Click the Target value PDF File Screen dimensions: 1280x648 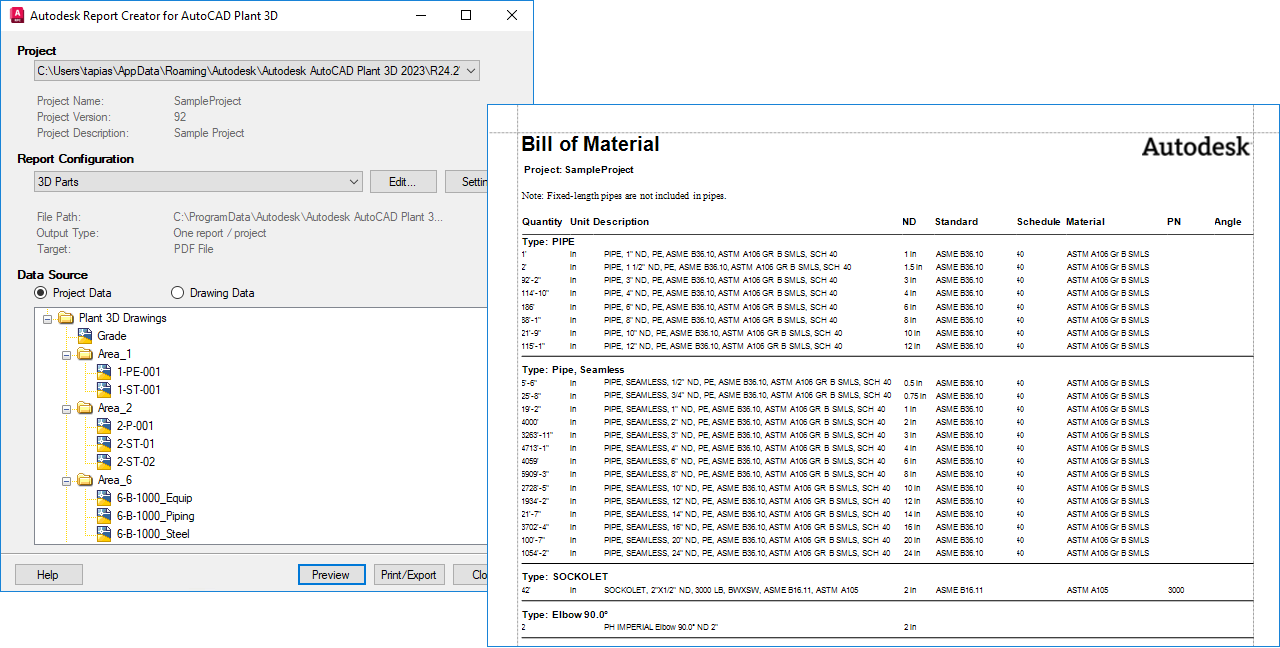[x=193, y=249]
